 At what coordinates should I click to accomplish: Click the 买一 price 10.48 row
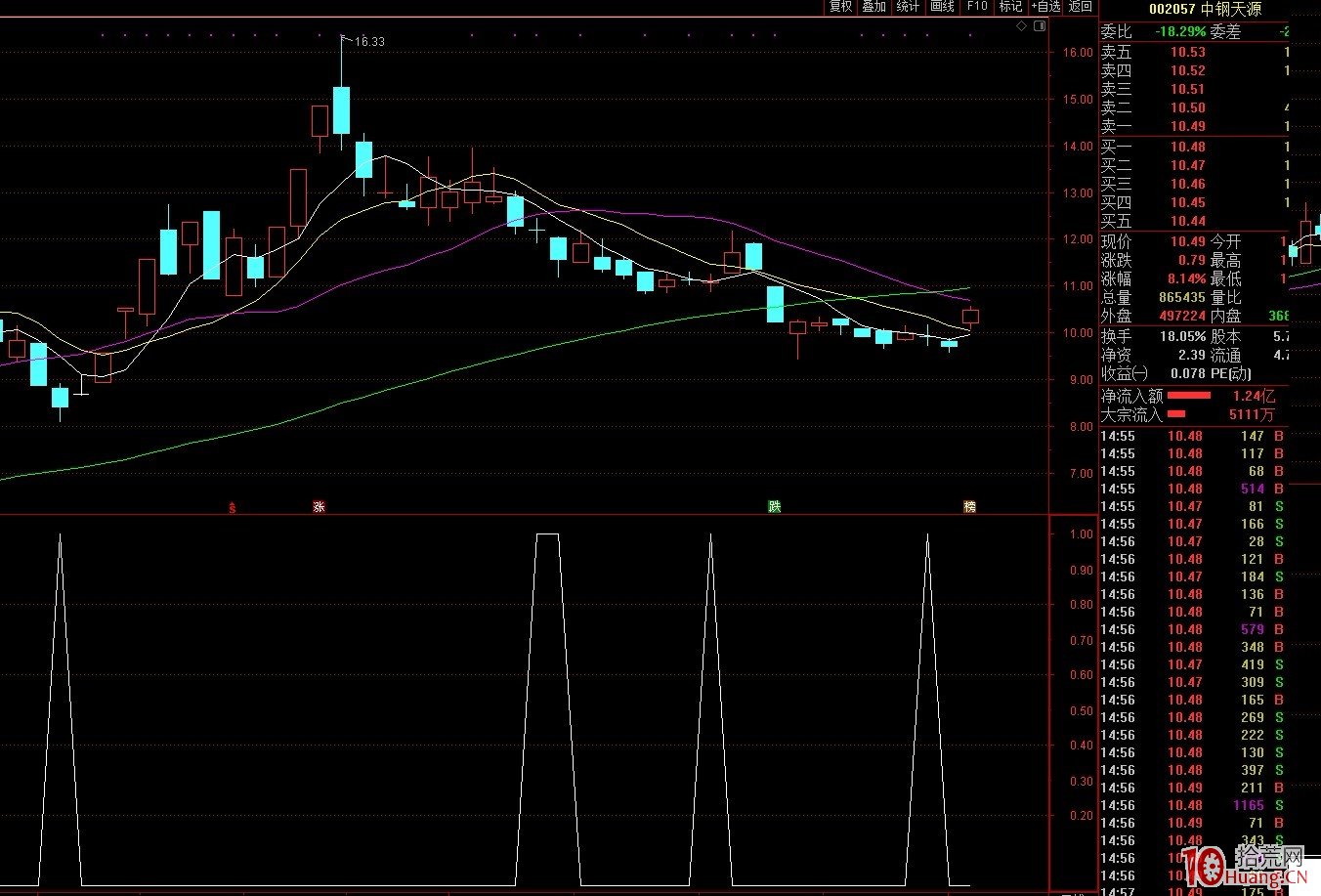click(x=1186, y=147)
